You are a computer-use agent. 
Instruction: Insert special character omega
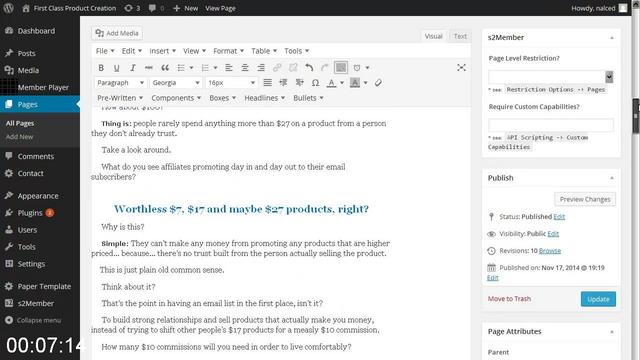coord(315,83)
